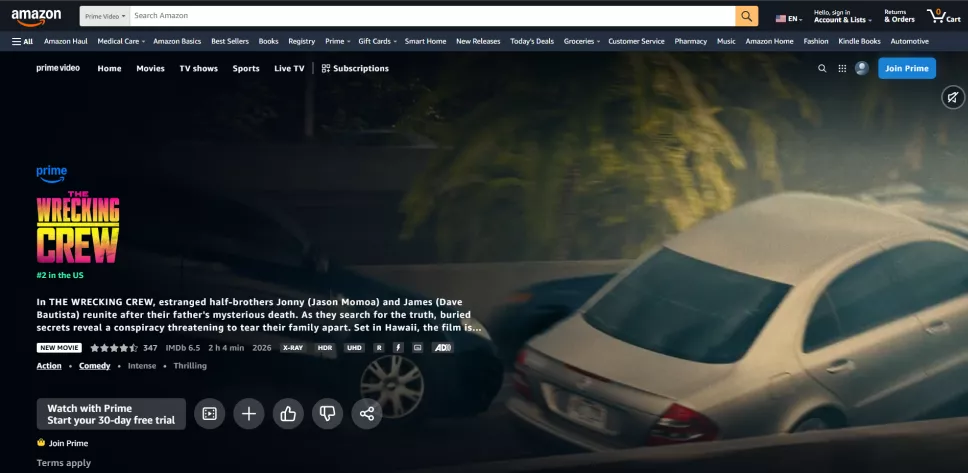Click the blue Join Prime button

pyautogui.click(x=907, y=69)
